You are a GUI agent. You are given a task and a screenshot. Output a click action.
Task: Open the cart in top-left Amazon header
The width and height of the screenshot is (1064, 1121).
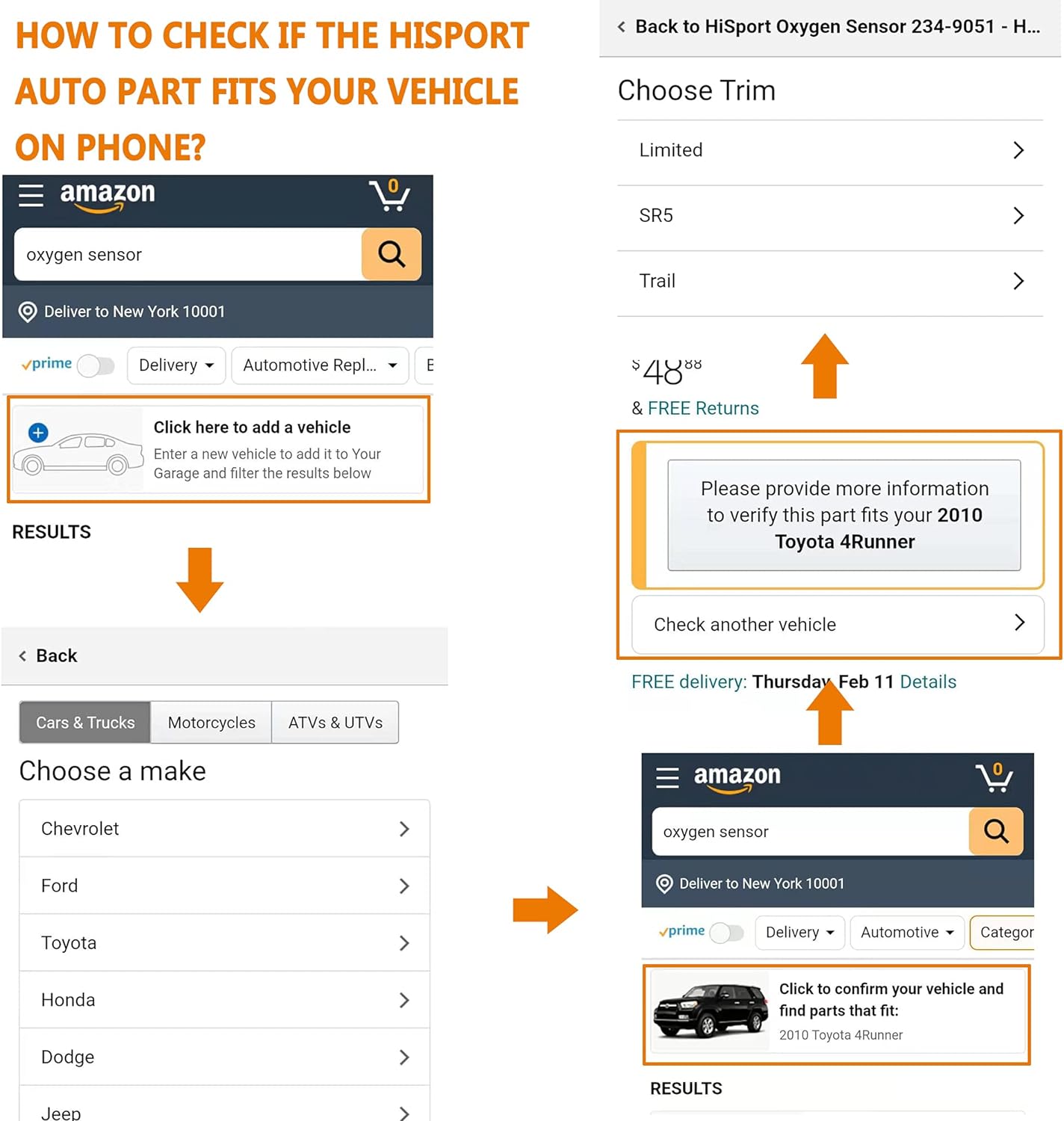coord(389,195)
